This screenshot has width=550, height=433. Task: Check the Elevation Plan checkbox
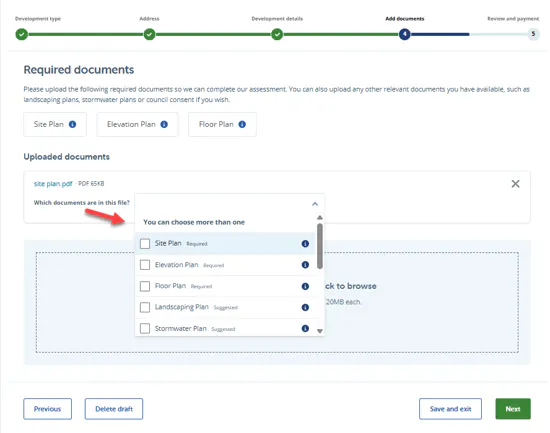point(145,265)
